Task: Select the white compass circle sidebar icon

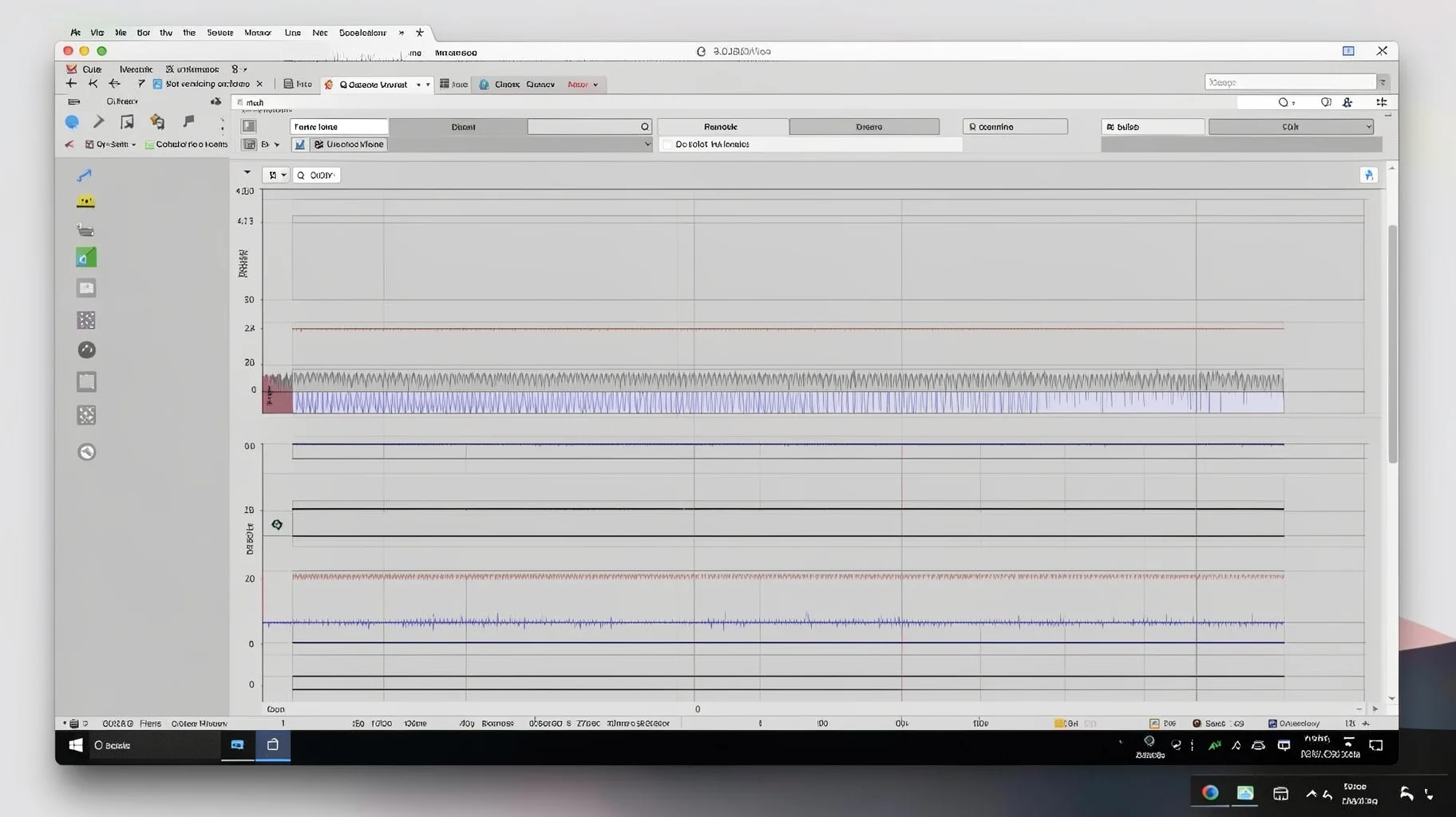Action: point(86,452)
